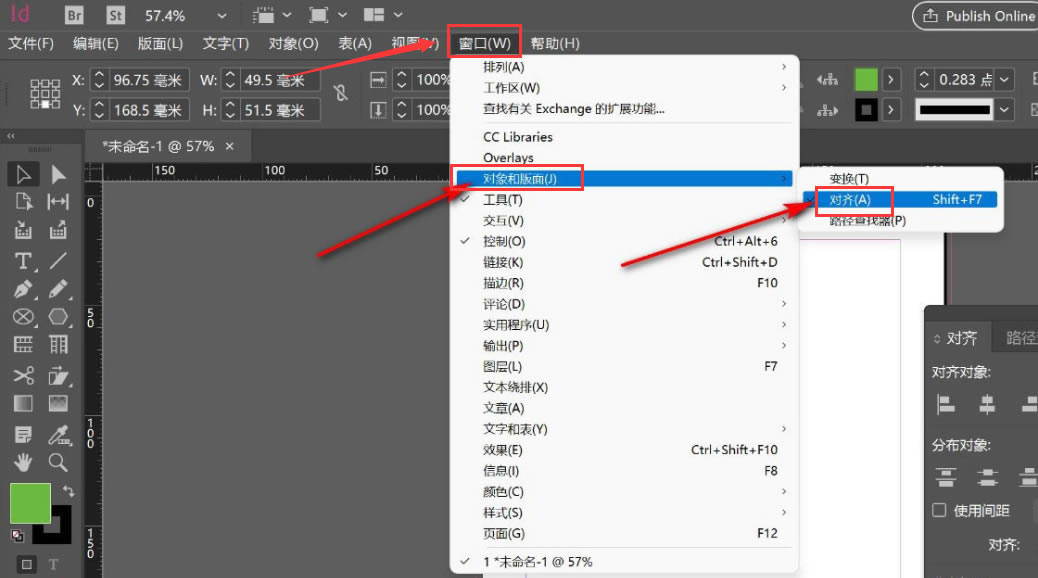Reset to default fill and stroke
This screenshot has width=1038, height=578.
17,536
